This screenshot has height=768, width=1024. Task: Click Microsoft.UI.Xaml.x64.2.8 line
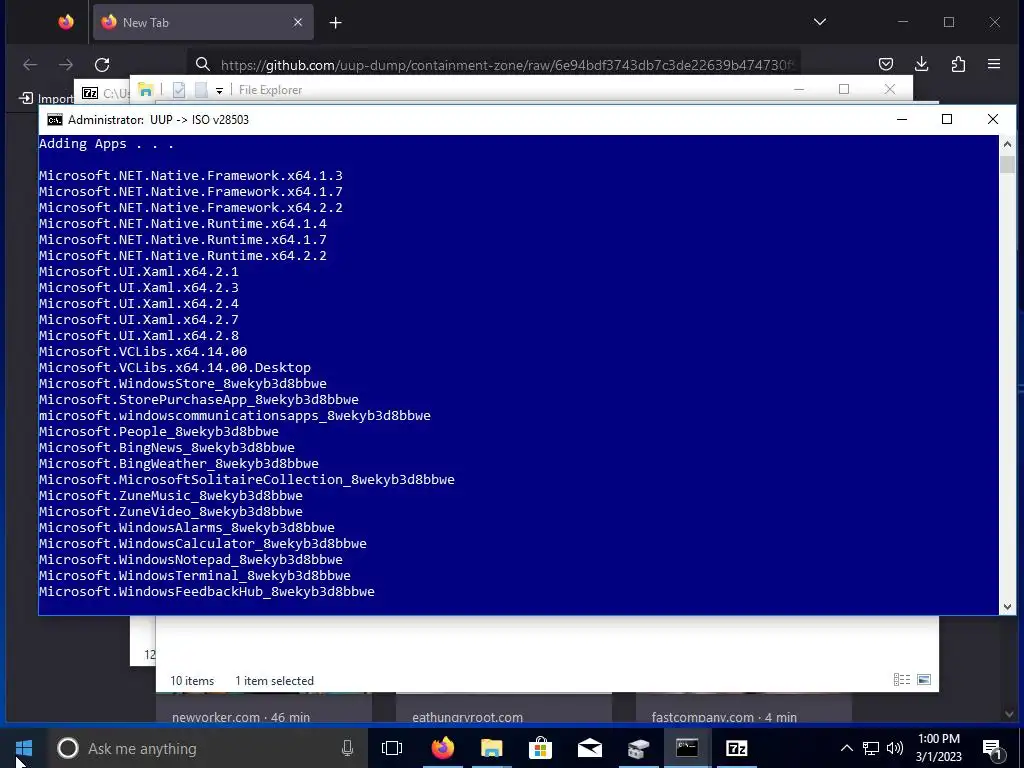(138, 336)
